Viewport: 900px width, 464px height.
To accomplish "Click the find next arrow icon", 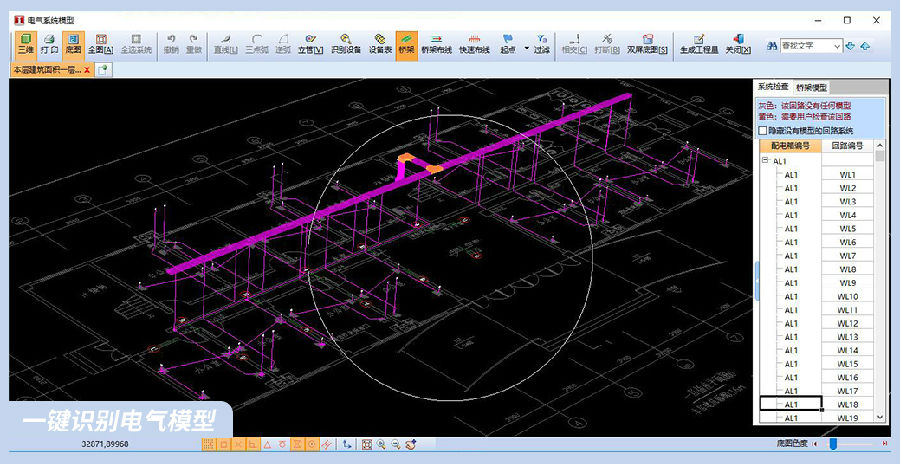I will [x=850, y=45].
